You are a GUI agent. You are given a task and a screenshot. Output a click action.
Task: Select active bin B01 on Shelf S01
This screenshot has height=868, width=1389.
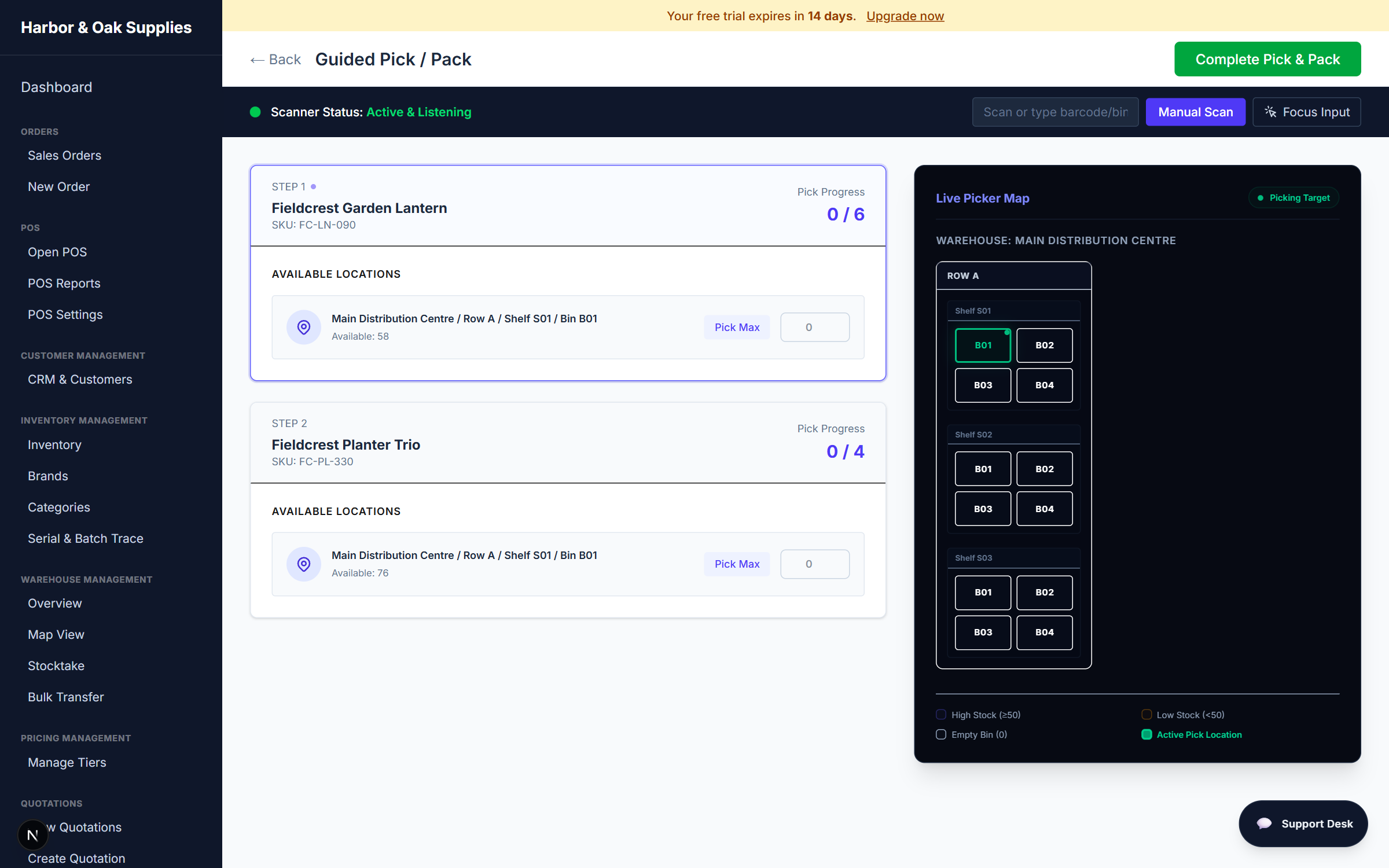point(983,345)
